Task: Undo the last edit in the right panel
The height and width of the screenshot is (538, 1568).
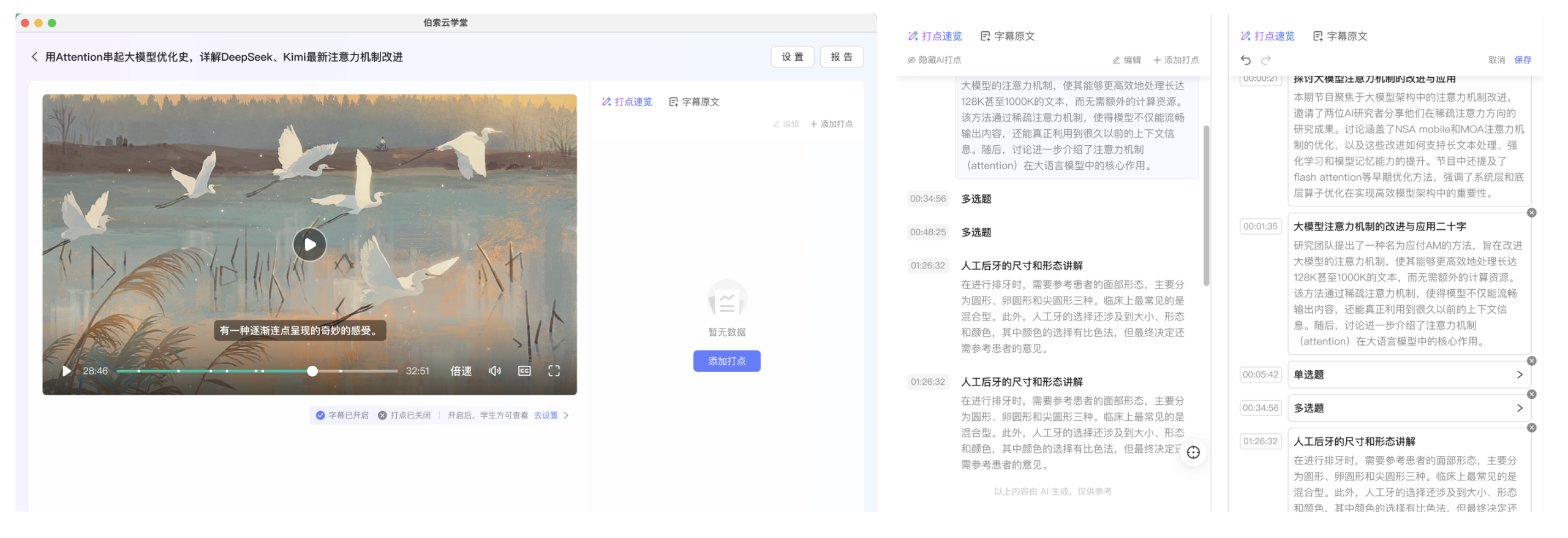Action: pyautogui.click(x=1245, y=60)
